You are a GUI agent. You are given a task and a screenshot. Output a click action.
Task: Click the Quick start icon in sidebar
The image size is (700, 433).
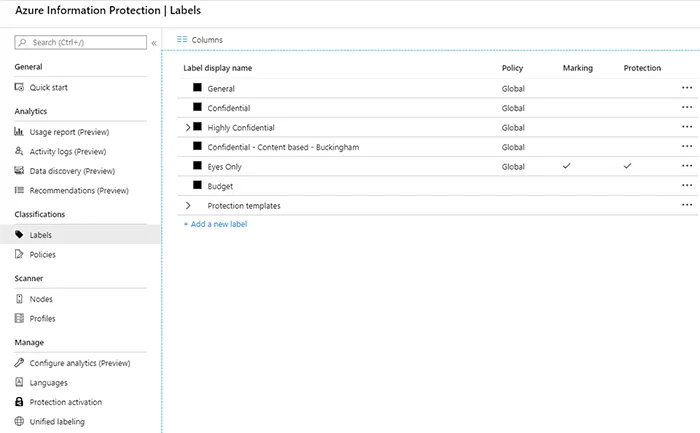pyautogui.click(x=19, y=87)
